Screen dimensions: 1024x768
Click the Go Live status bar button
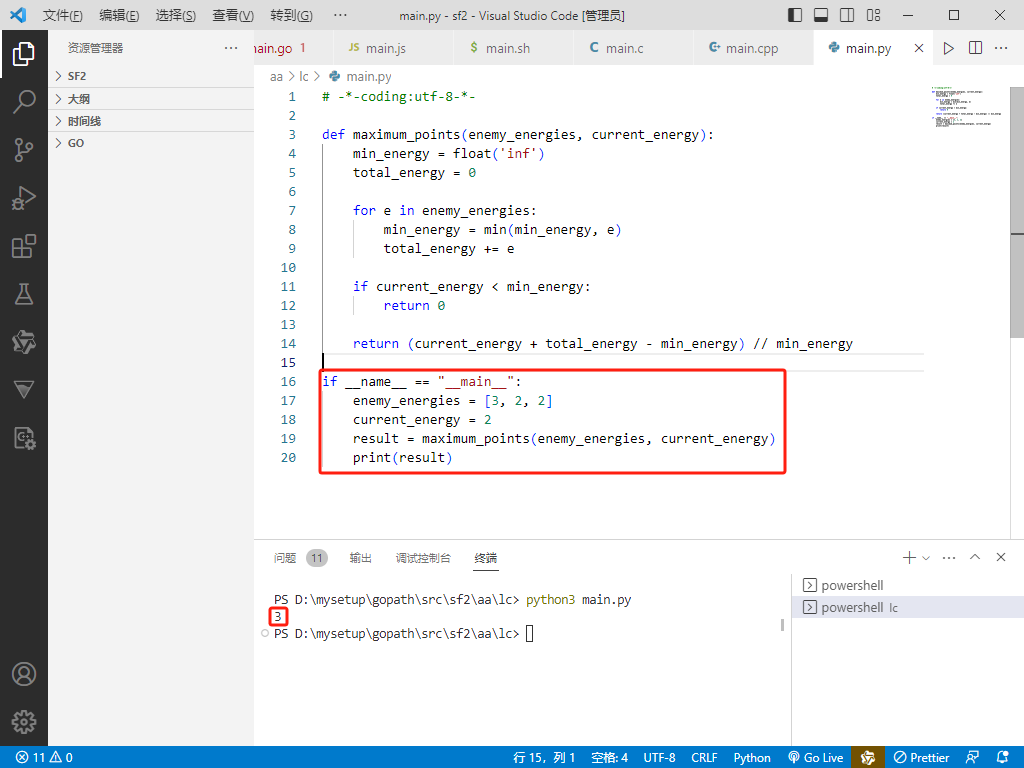(815, 758)
